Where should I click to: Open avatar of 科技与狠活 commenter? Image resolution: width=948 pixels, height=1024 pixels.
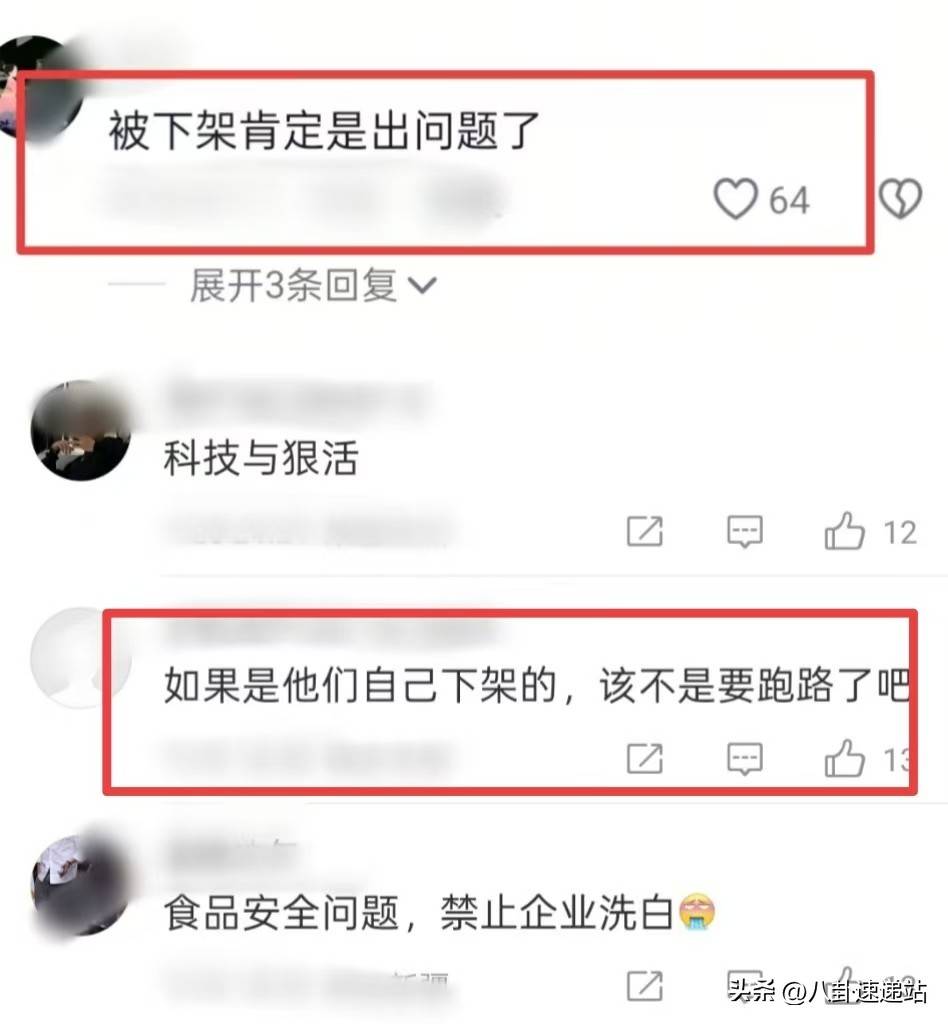click(x=81, y=430)
